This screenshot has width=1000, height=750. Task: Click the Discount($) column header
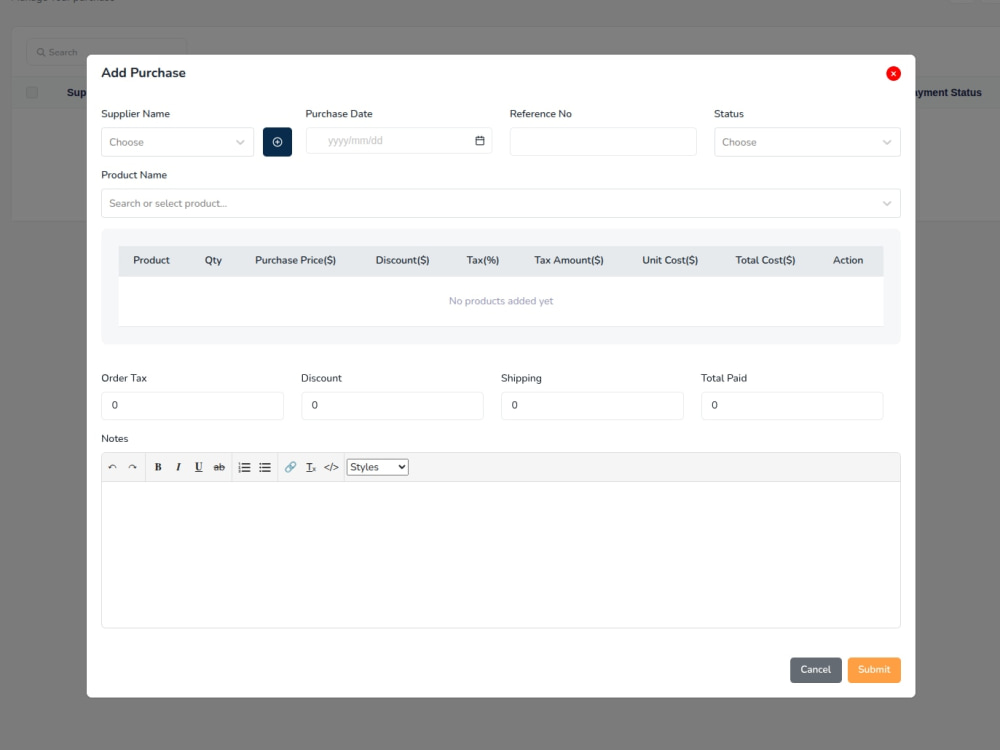pyautogui.click(x=402, y=260)
